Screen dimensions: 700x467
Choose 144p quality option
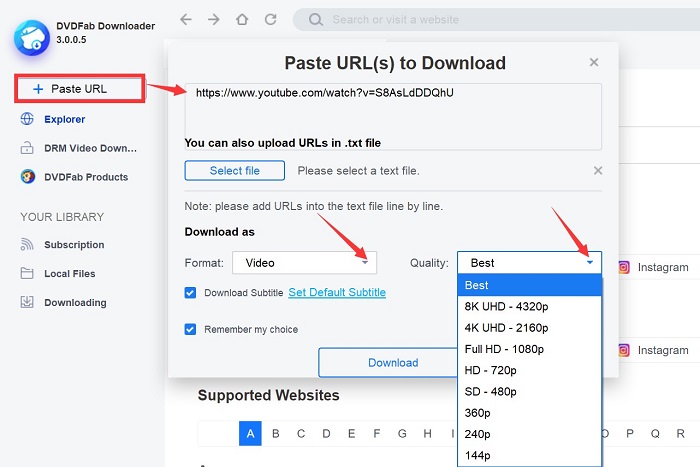[x=529, y=455]
